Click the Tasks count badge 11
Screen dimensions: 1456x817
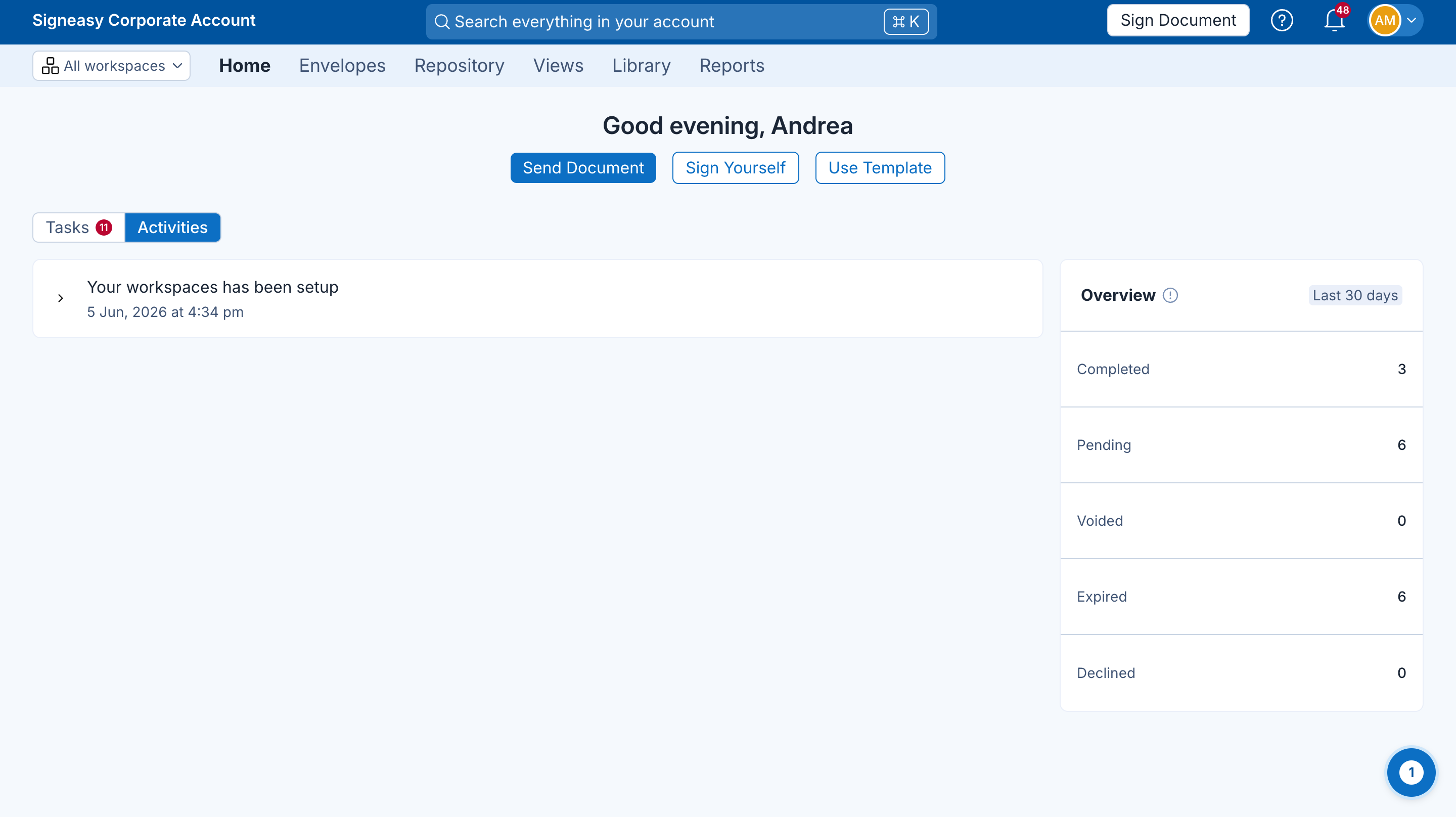(104, 228)
